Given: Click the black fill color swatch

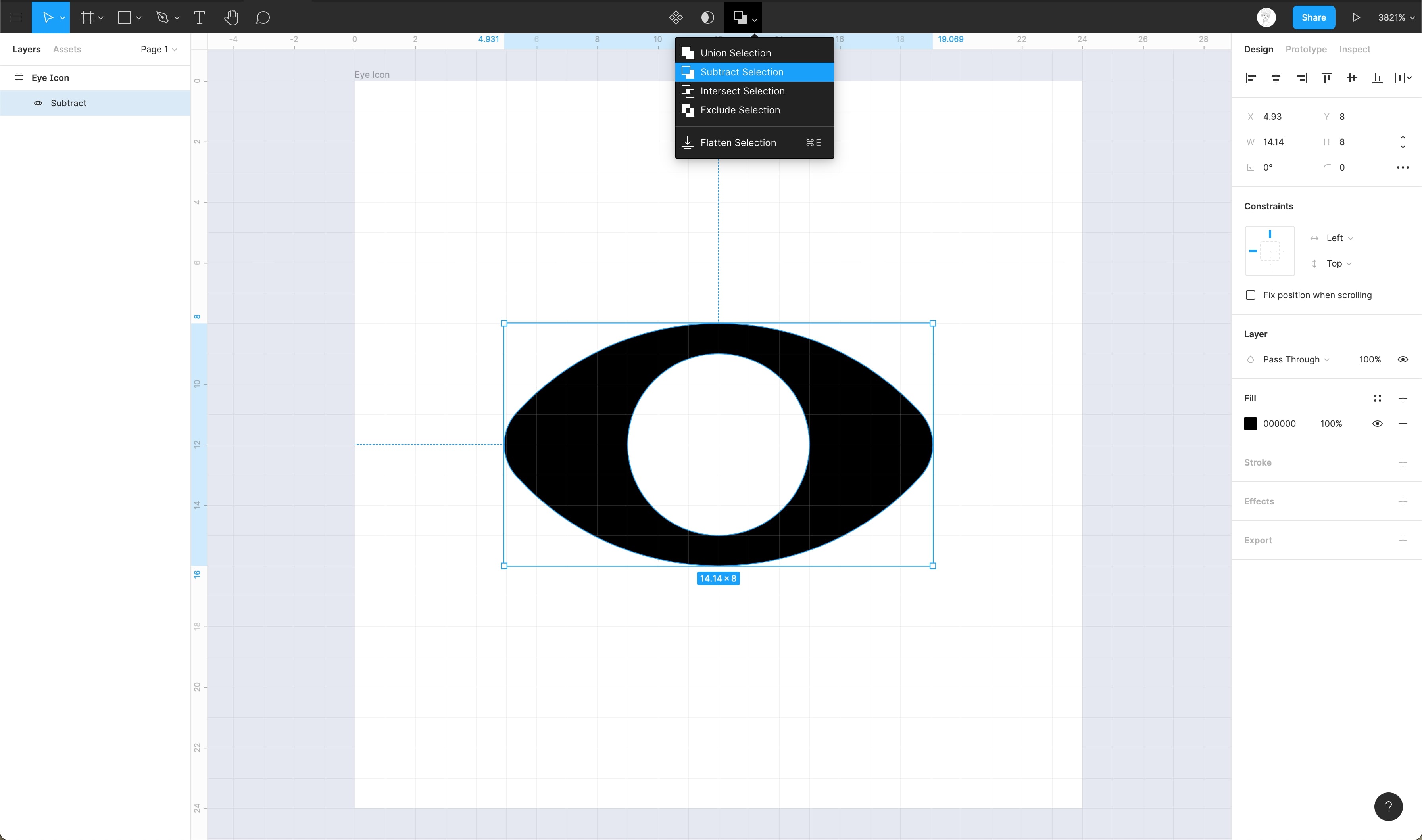Looking at the screenshot, I should [x=1251, y=424].
